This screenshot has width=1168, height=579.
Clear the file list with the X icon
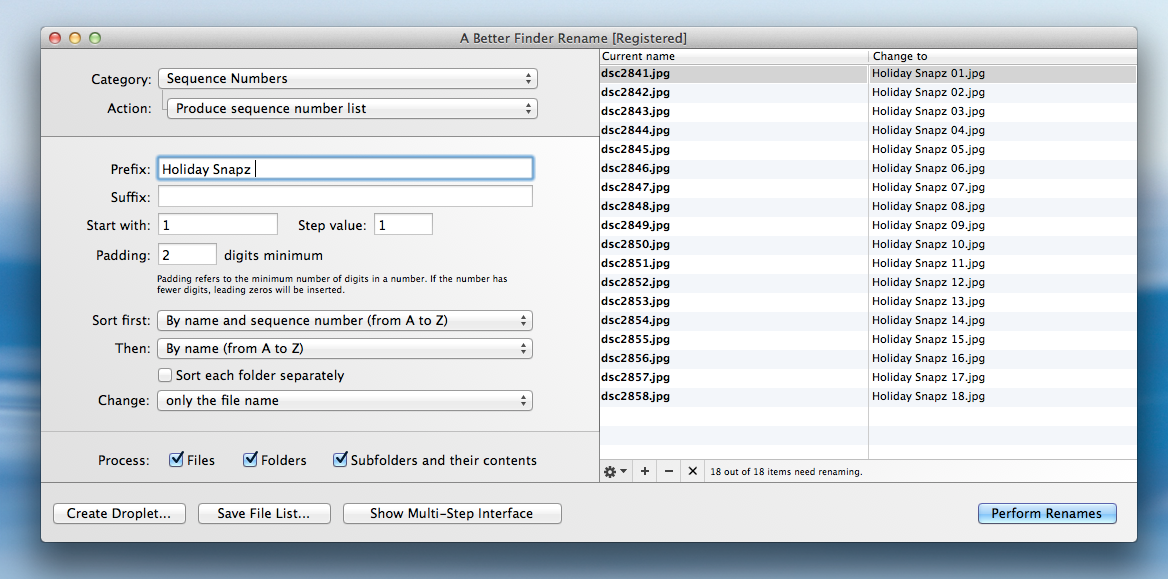693,472
